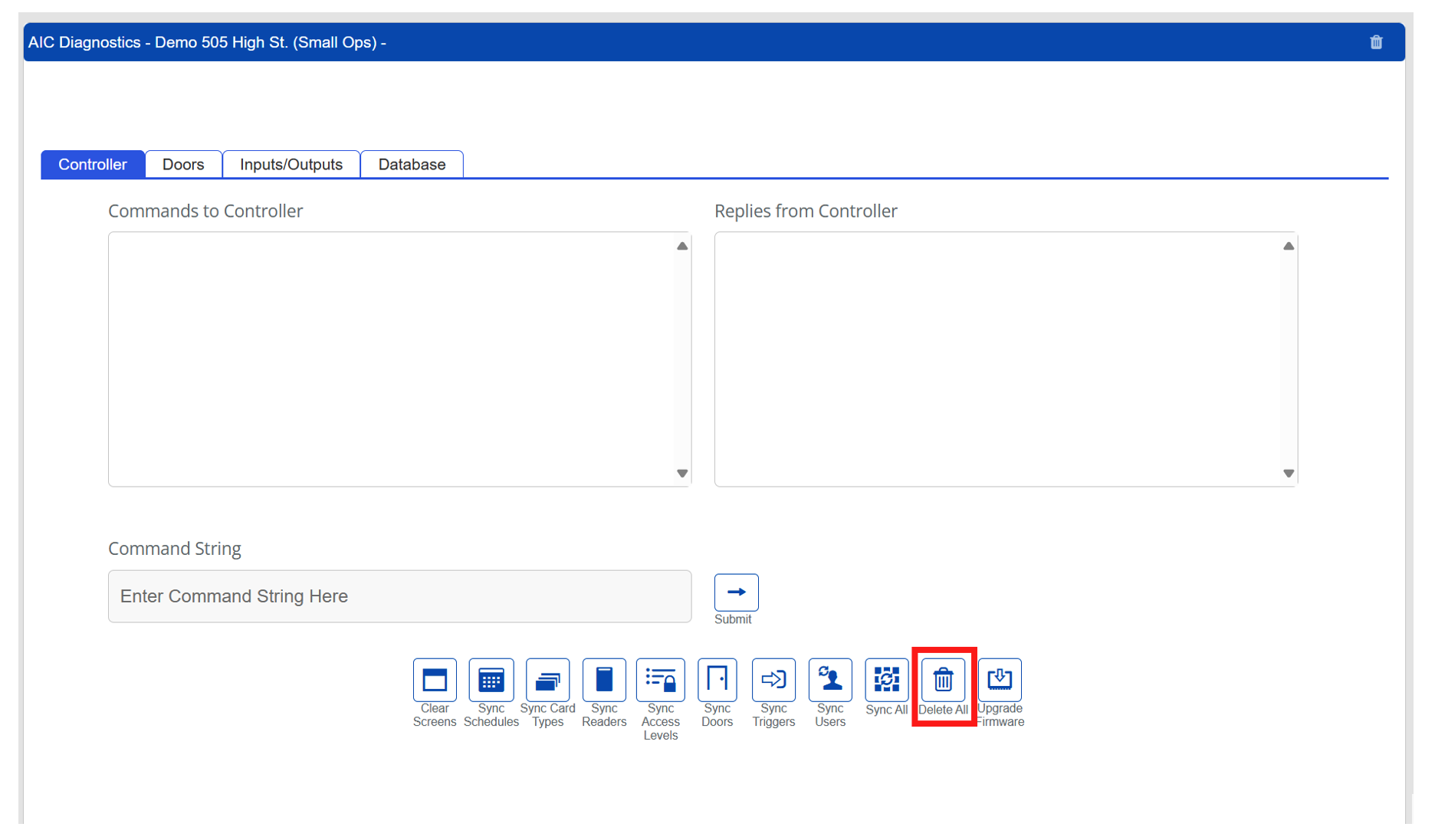
Task: Open the Upgrade Firmware tool
Action: [x=1000, y=680]
